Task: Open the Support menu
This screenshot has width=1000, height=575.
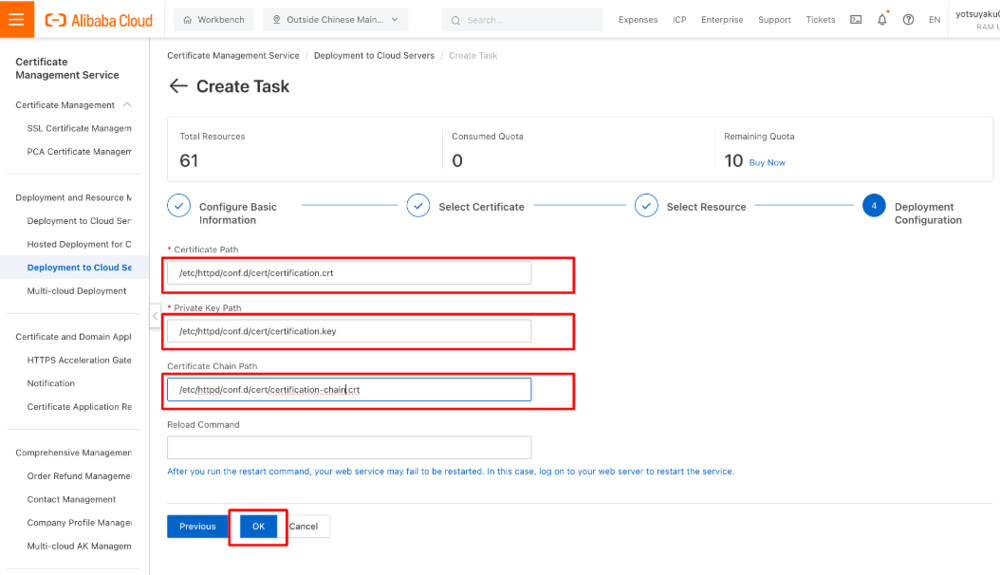Action: click(774, 20)
